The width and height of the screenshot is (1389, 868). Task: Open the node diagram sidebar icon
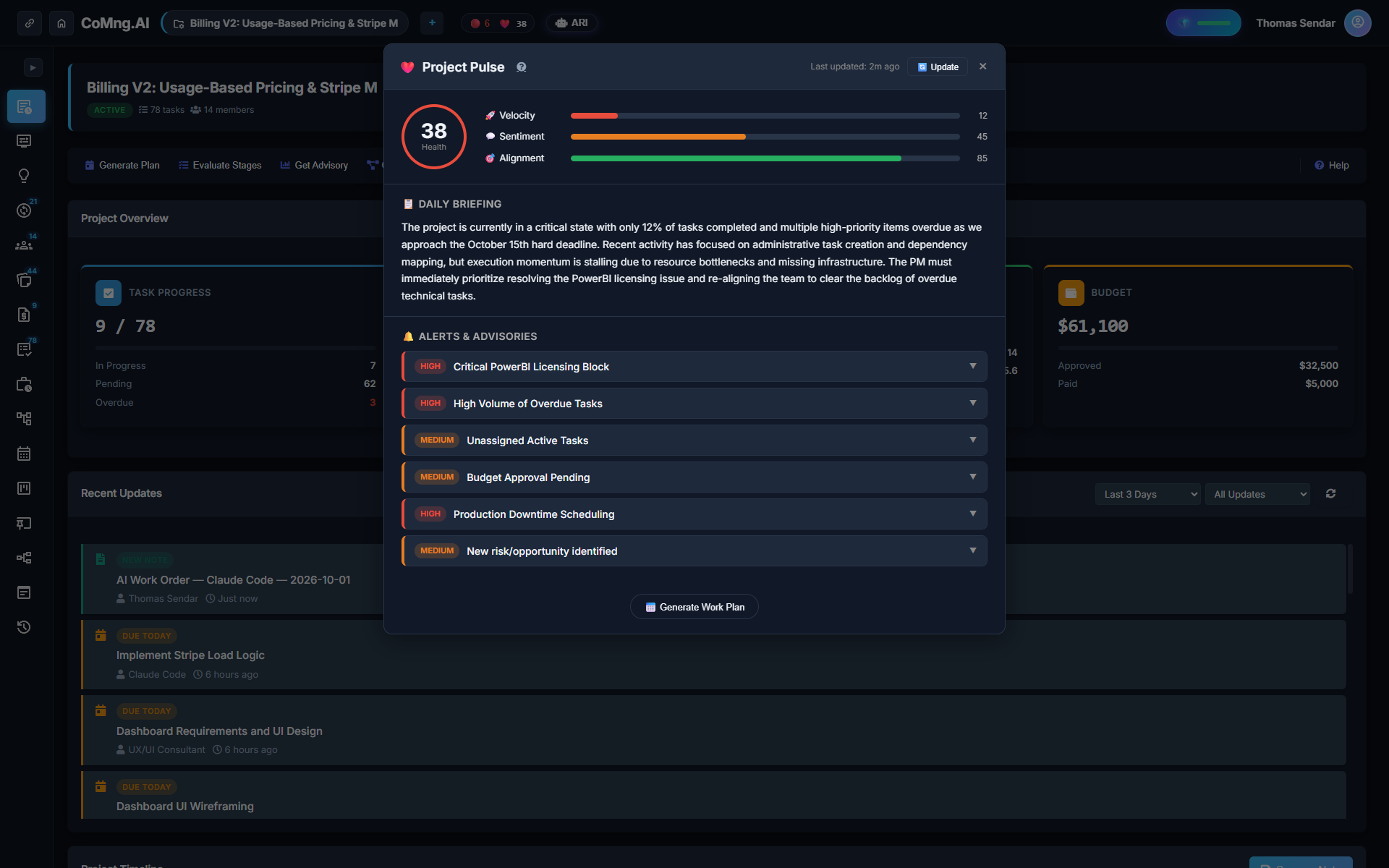tap(24, 558)
